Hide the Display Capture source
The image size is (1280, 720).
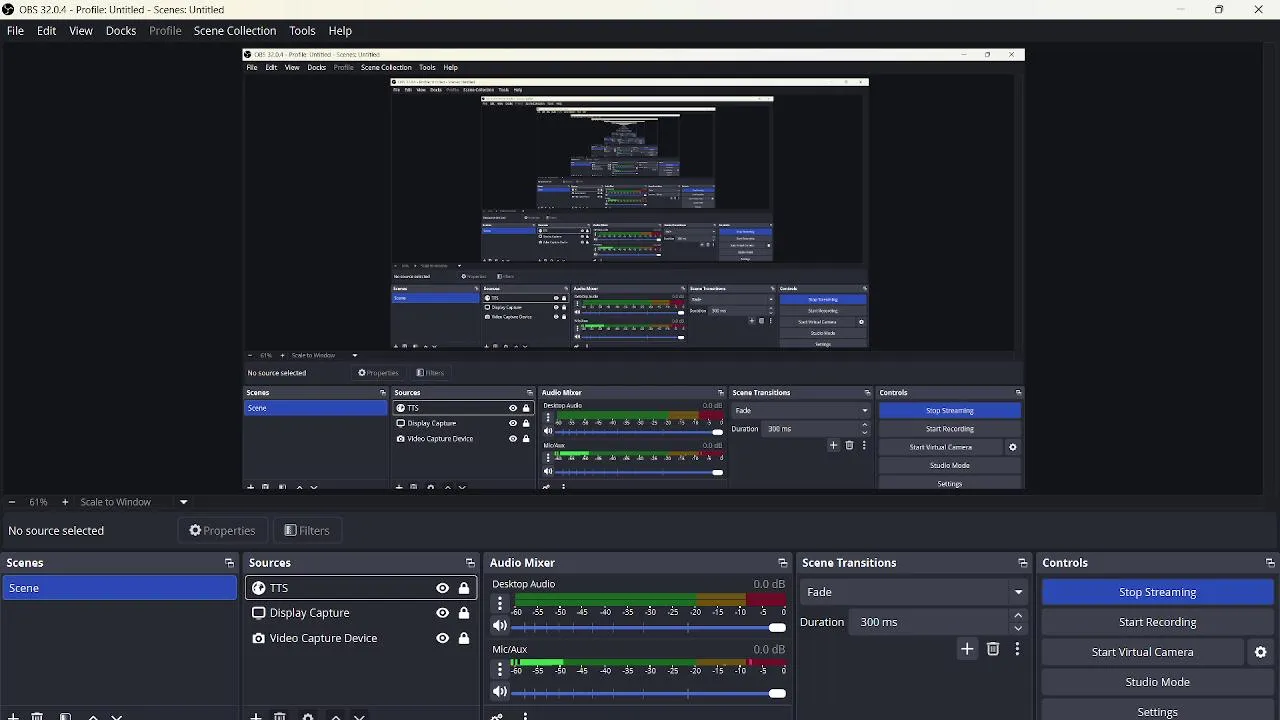point(442,613)
